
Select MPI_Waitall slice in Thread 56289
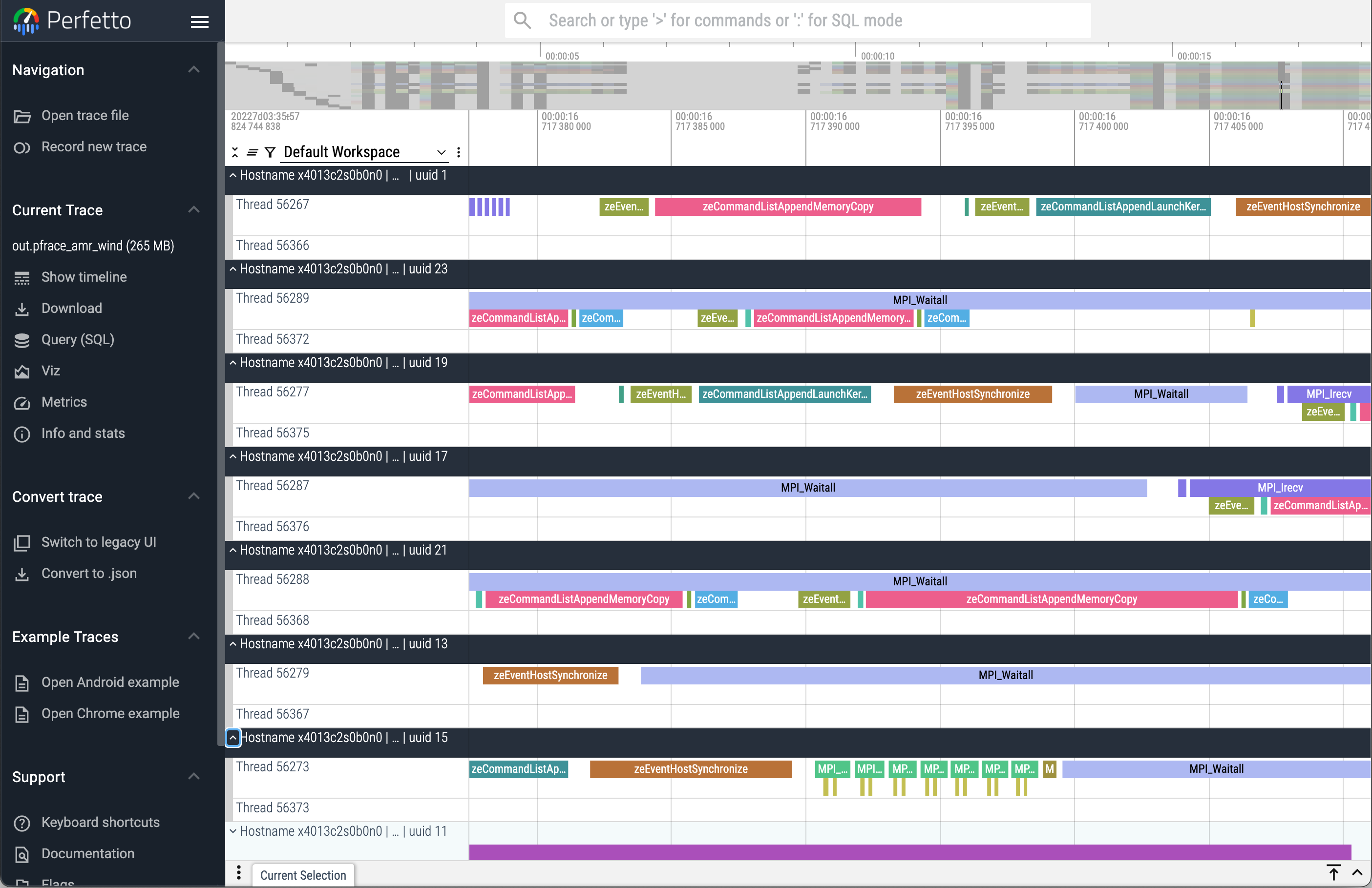click(920, 300)
